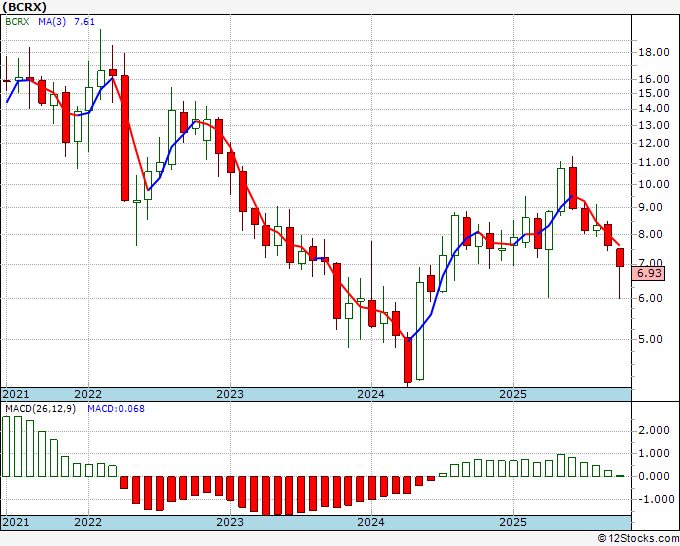This screenshot has width=680, height=546.
Task: Click 2023 on the price chart timeline
Action: tap(230, 394)
